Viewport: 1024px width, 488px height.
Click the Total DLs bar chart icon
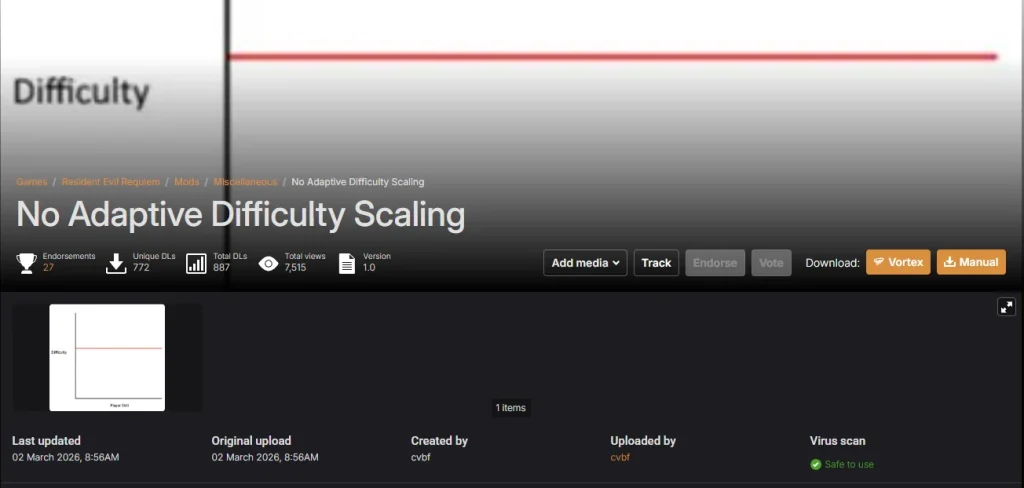(x=196, y=263)
